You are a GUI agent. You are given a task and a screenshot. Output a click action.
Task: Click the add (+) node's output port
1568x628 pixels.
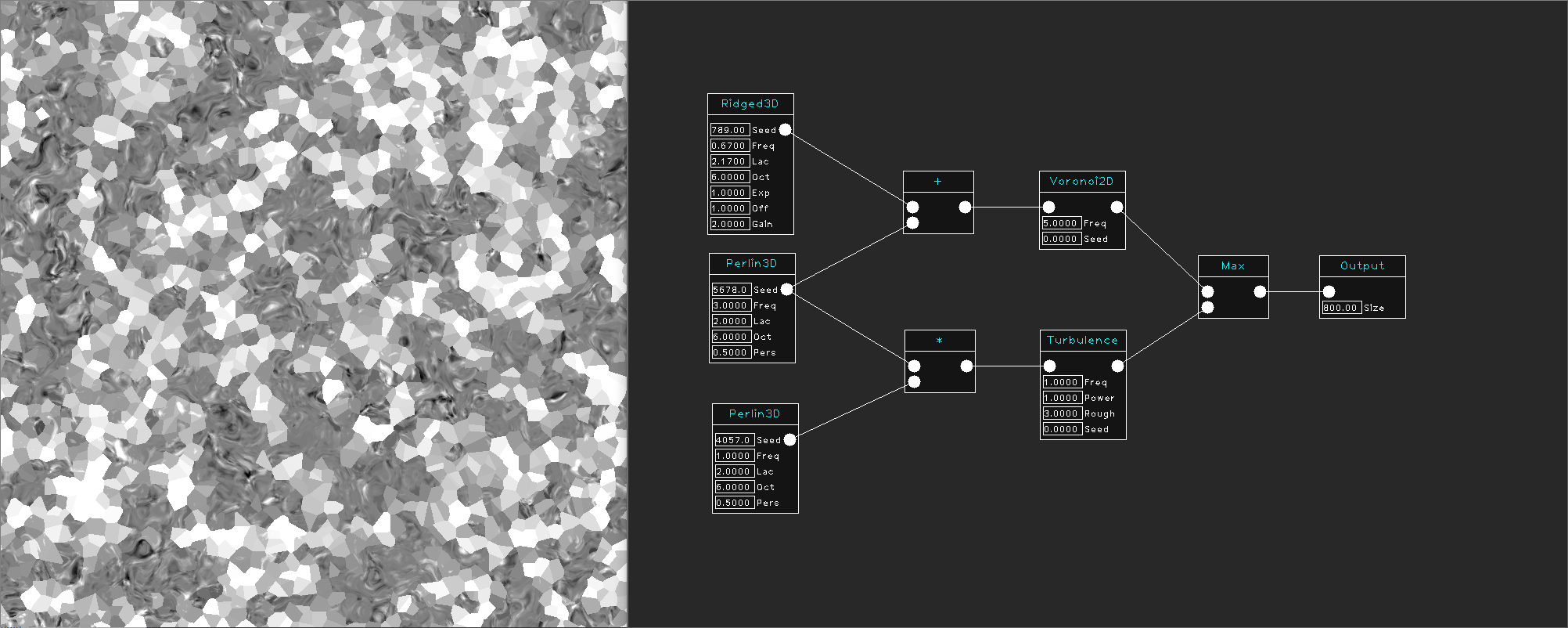click(965, 207)
